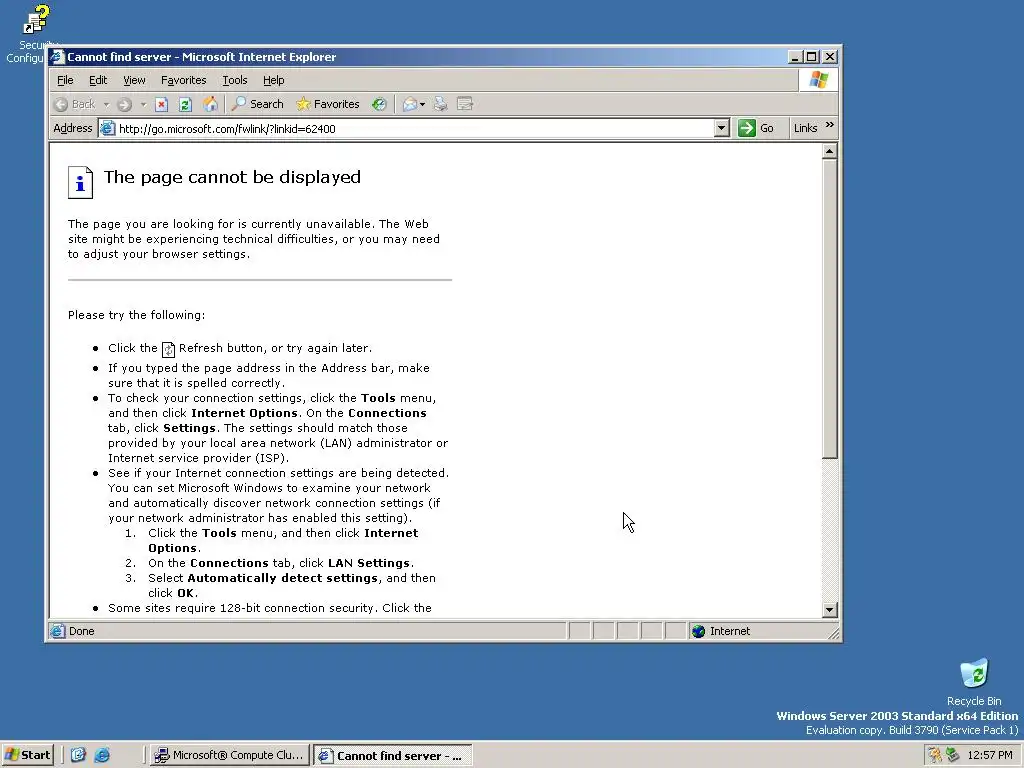Click into the Address URL field
This screenshot has width=1024, height=768.
coord(415,129)
